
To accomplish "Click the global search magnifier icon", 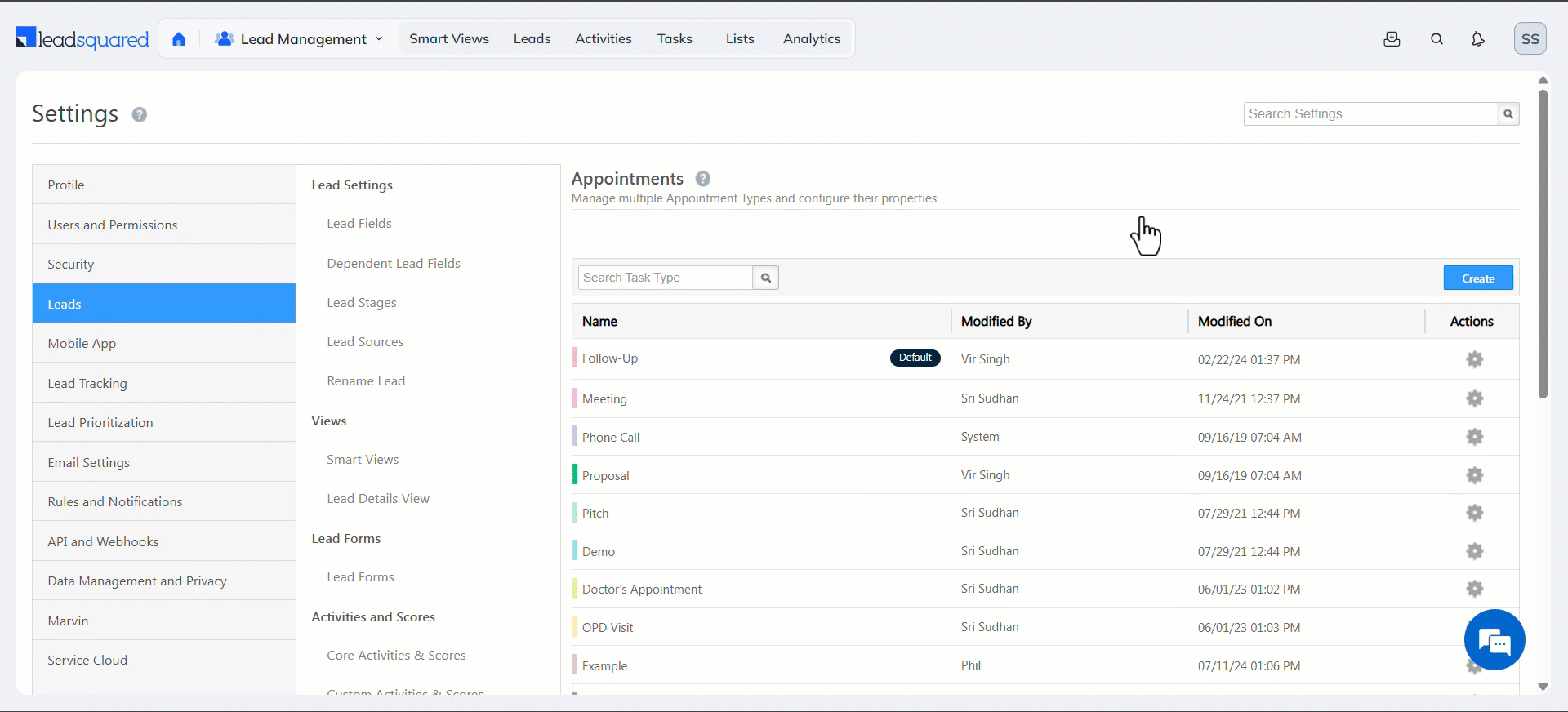I will 1437,39.
